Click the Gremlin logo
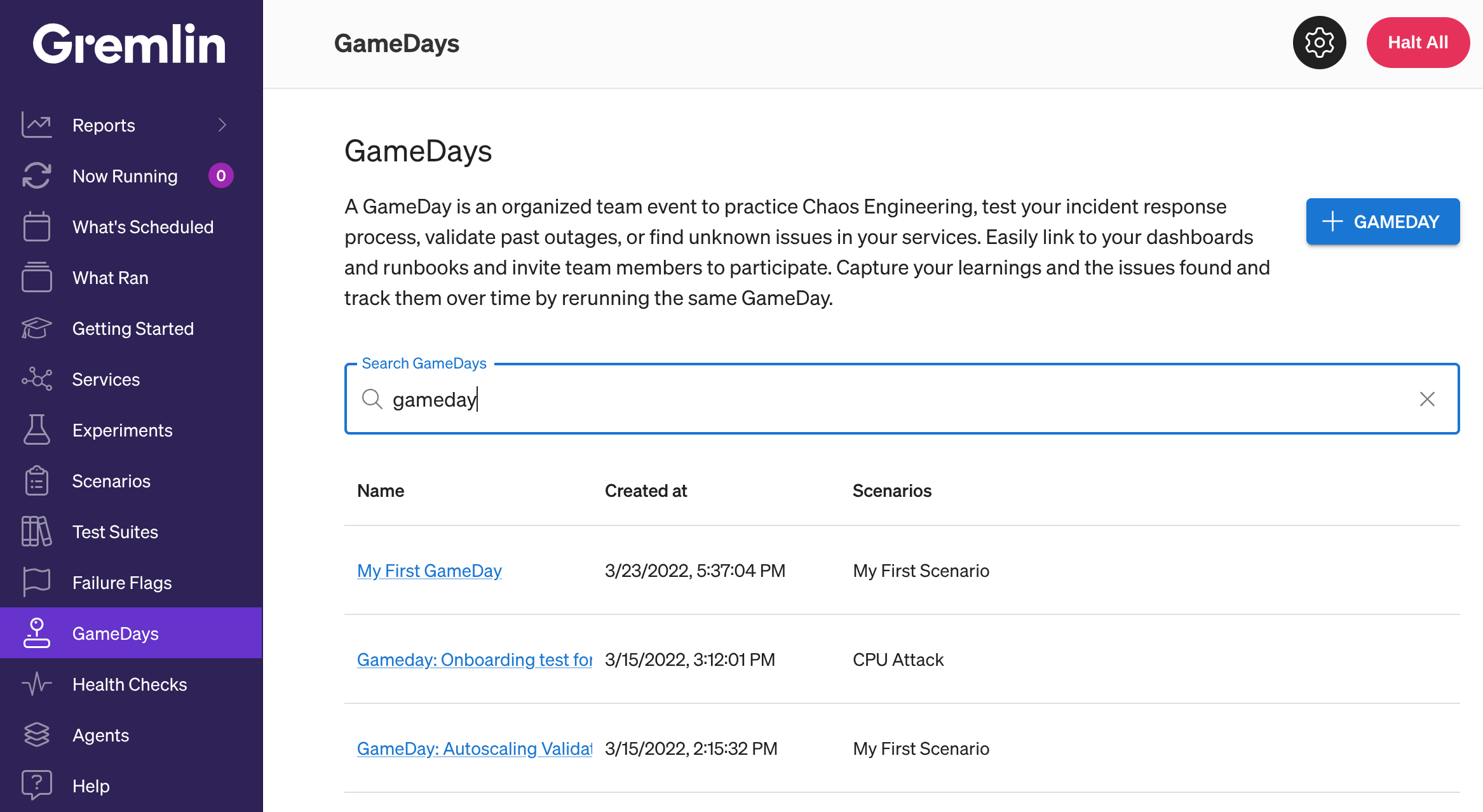This screenshot has width=1483, height=812. pyautogui.click(x=130, y=44)
